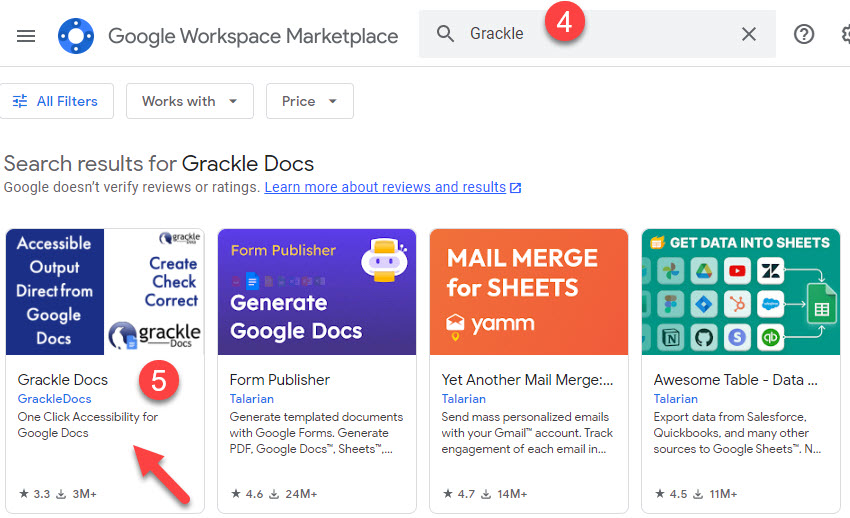Expand the Price dropdown

click(x=309, y=101)
